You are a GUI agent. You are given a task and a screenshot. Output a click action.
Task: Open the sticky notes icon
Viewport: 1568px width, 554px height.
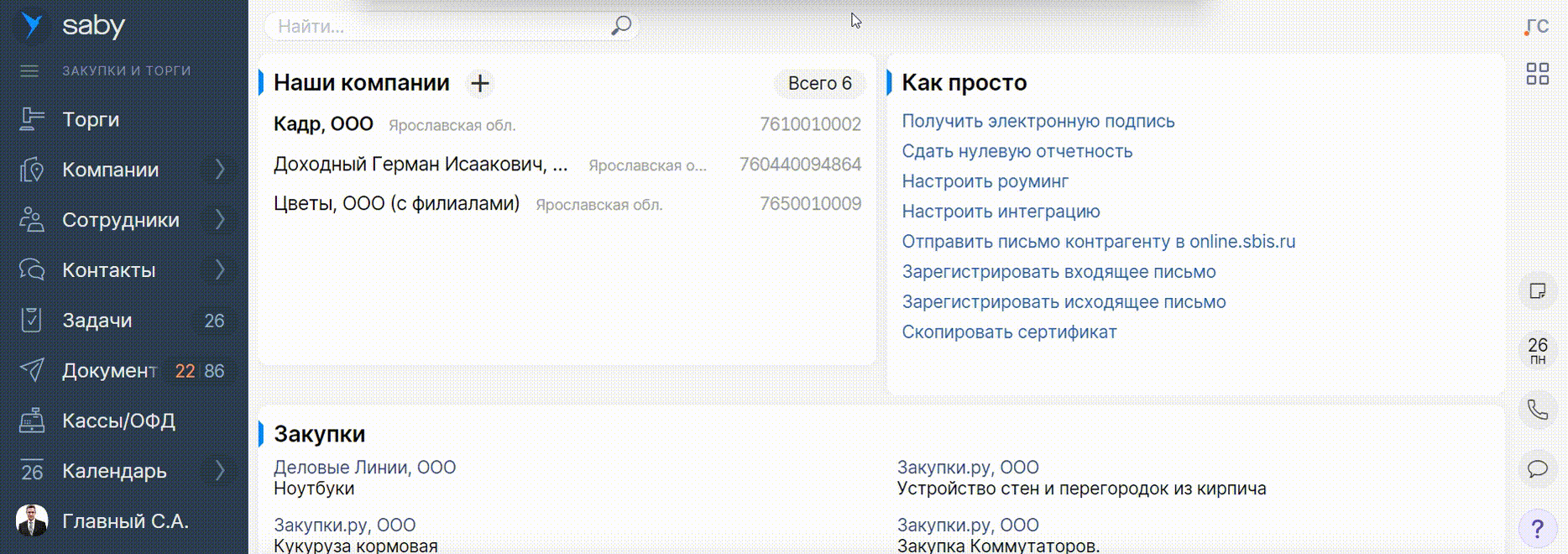point(1537,291)
